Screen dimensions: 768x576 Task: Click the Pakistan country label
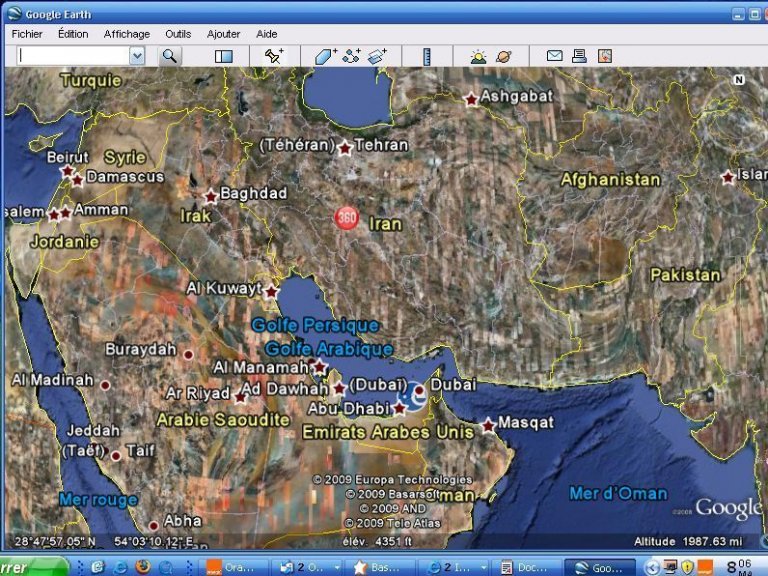coord(685,275)
